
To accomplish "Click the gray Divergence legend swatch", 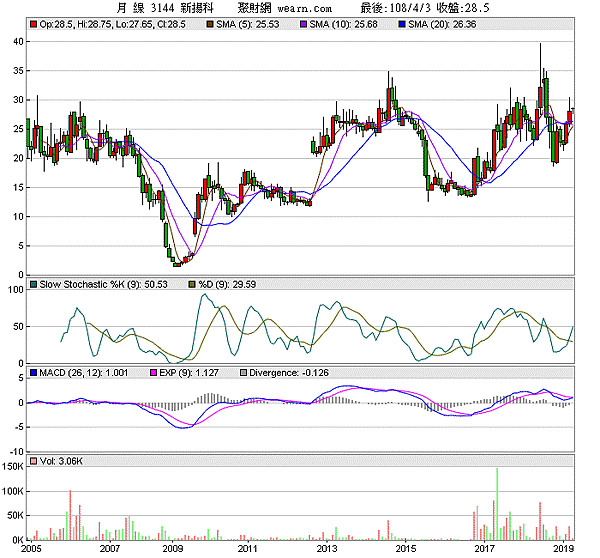I will tap(243, 373).
